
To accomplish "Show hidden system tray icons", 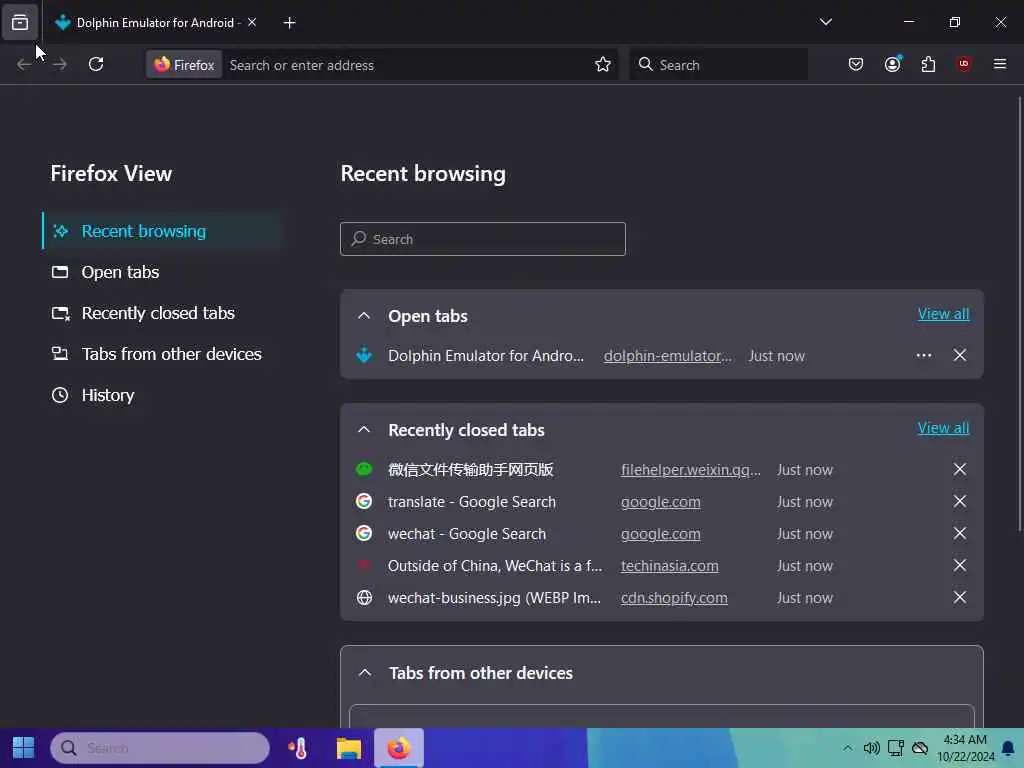I will coord(847,748).
